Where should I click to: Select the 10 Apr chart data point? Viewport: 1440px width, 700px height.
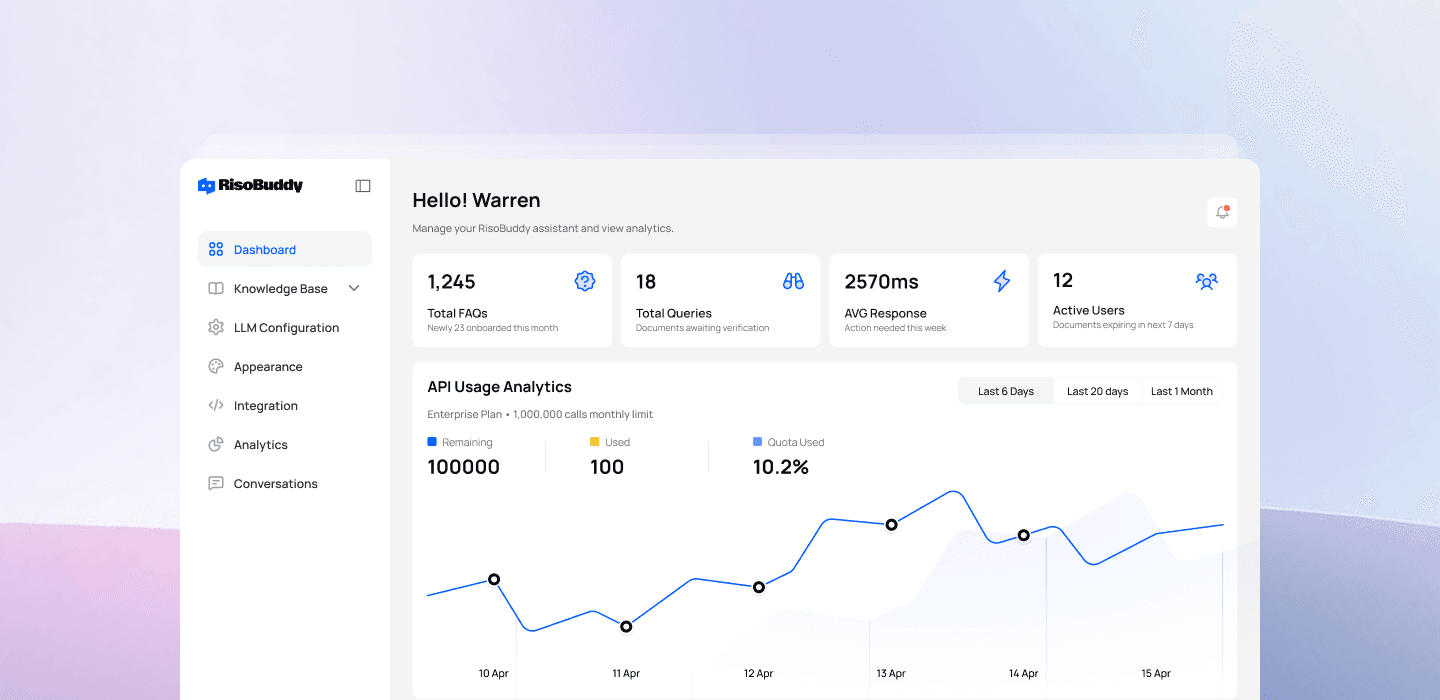[494, 579]
